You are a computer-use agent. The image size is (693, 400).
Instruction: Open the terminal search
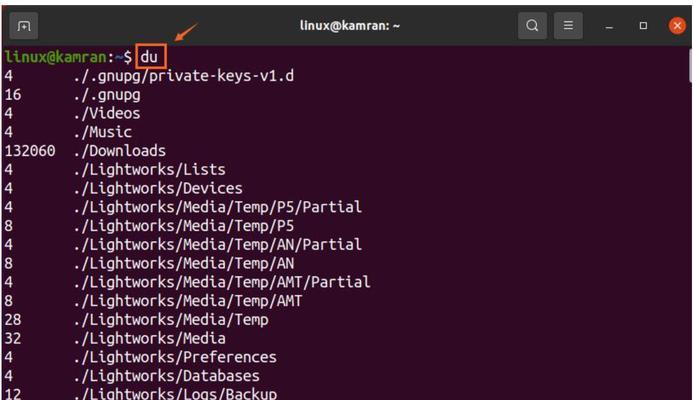[532, 26]
